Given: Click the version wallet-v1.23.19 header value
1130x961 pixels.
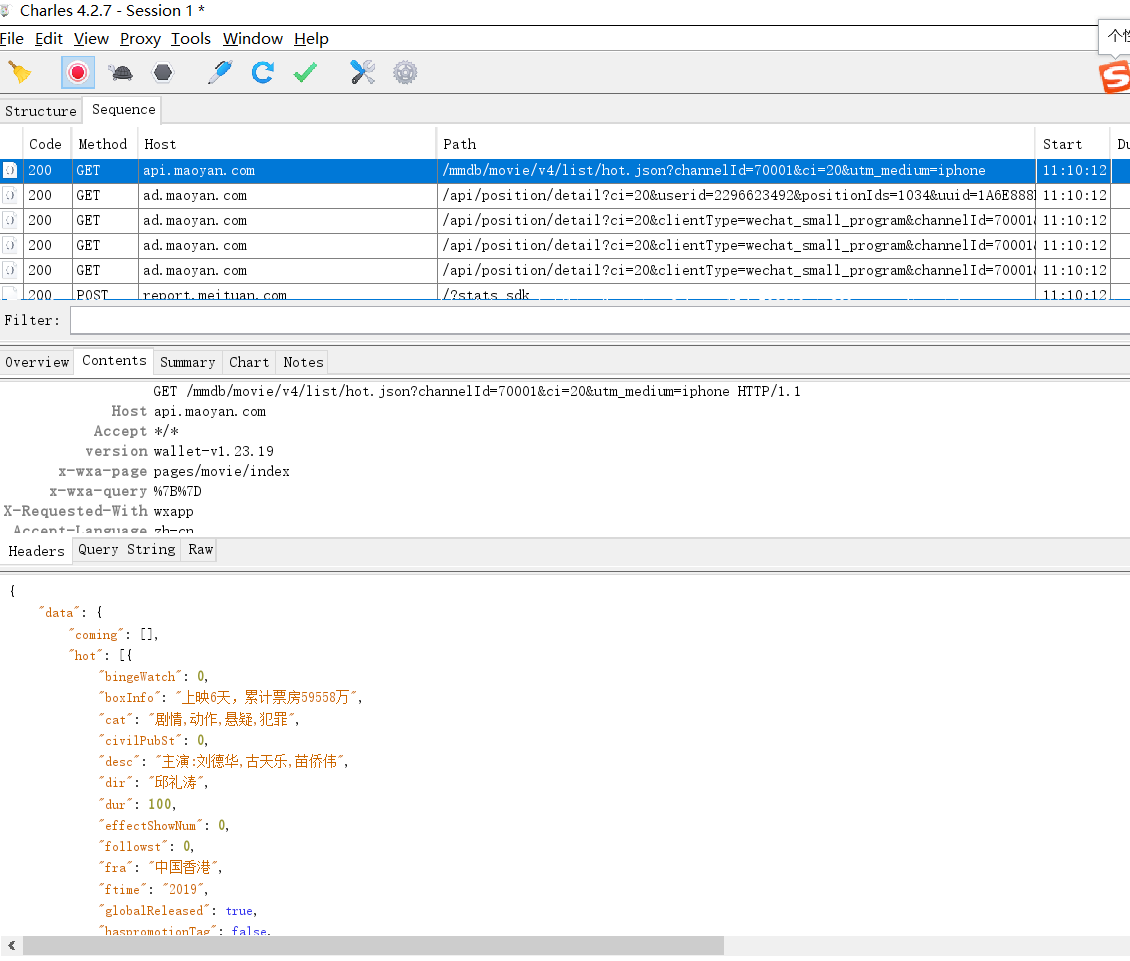Looking at the screenshot, I should click(213, 451).
